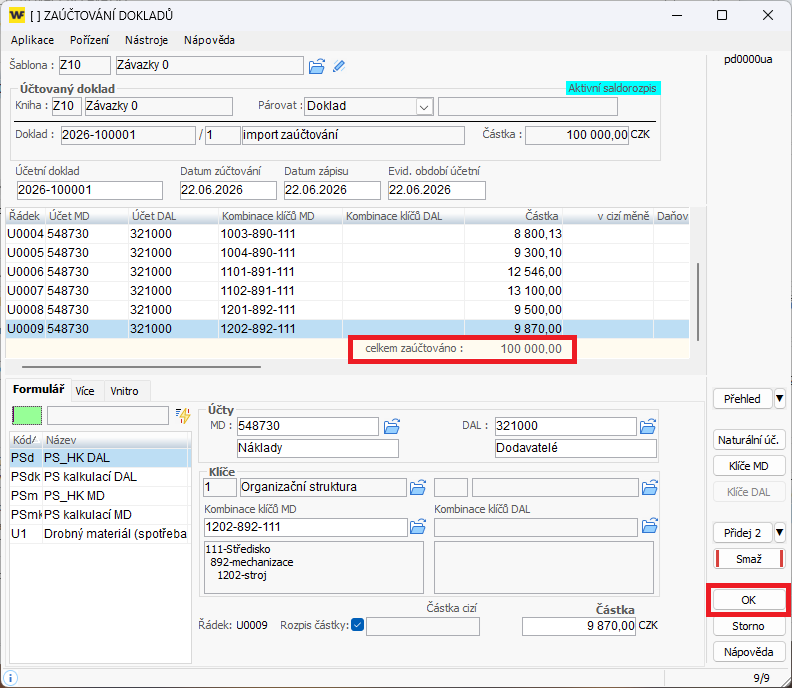Select table row U0008
This screenshot has width=792, height=688.
click(348, 310)
